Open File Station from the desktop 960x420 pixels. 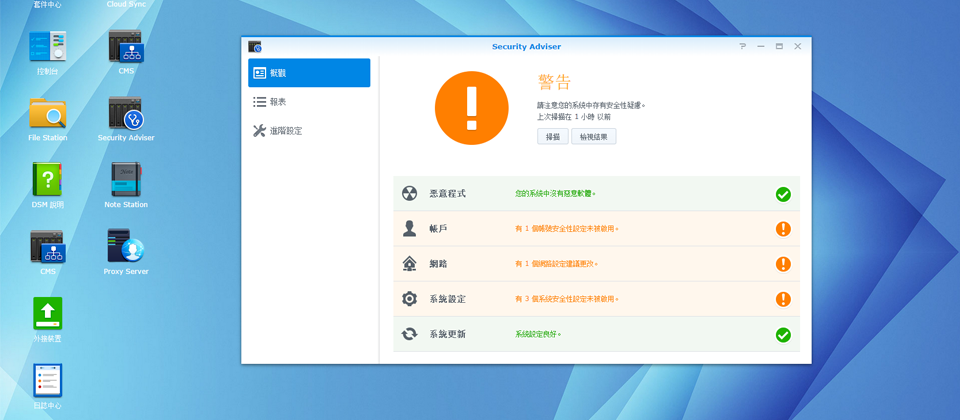pos(48,113)
